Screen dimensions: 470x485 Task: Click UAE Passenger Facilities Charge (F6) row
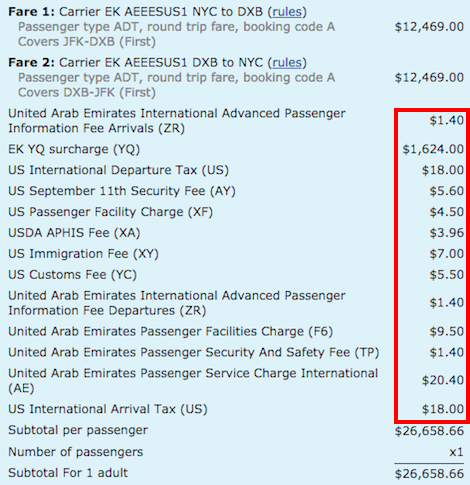click(235, 332)
